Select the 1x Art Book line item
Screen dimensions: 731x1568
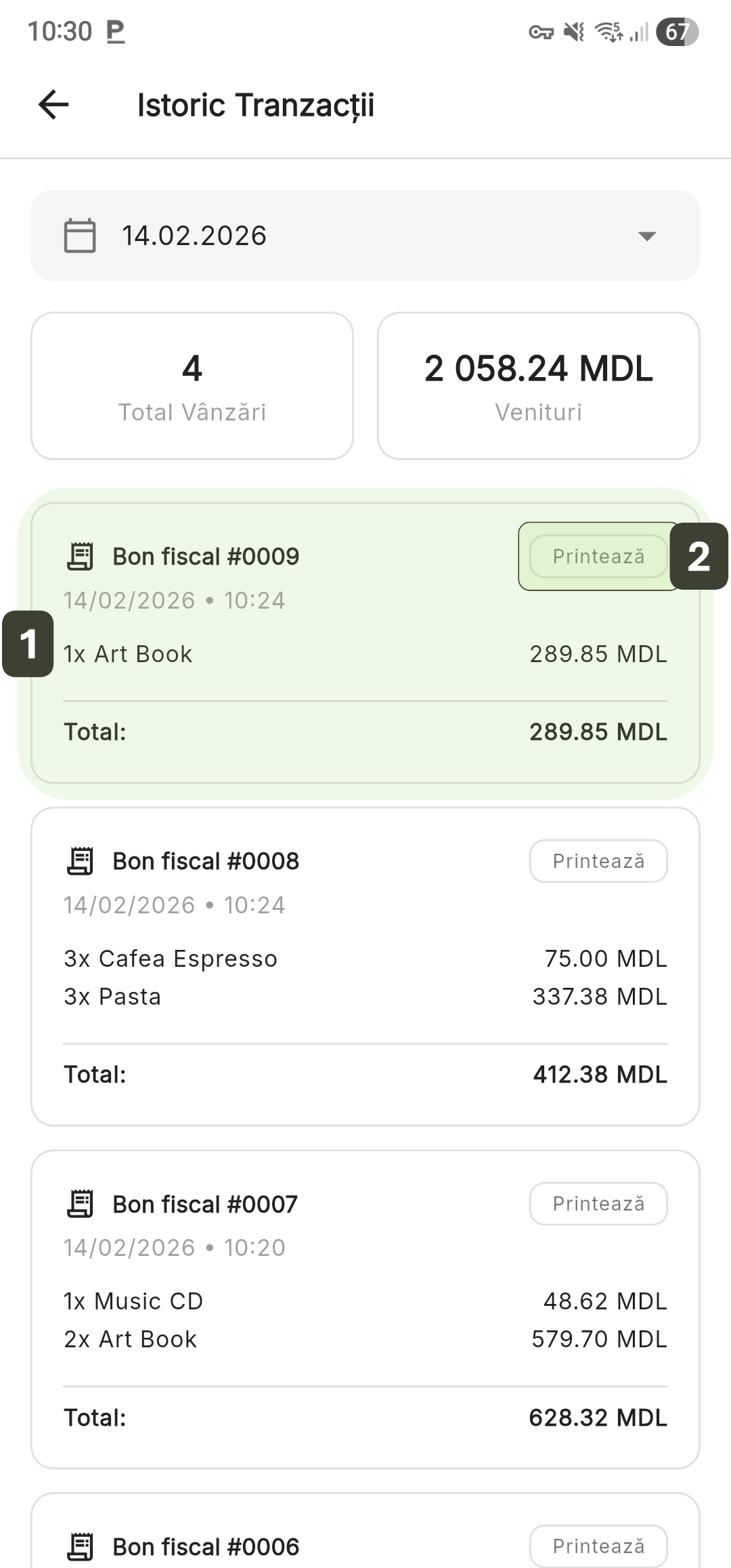(x=129, y=654)
